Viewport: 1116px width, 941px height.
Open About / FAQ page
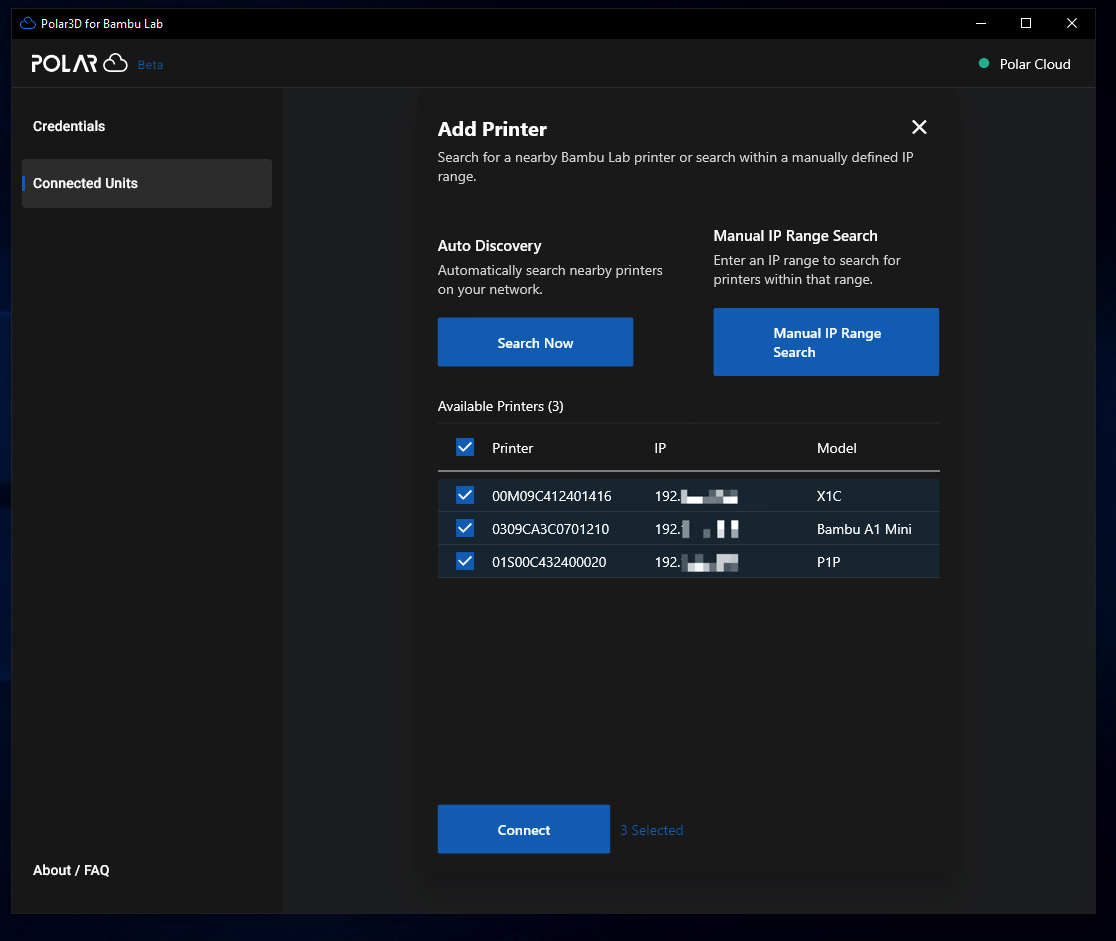71,870
